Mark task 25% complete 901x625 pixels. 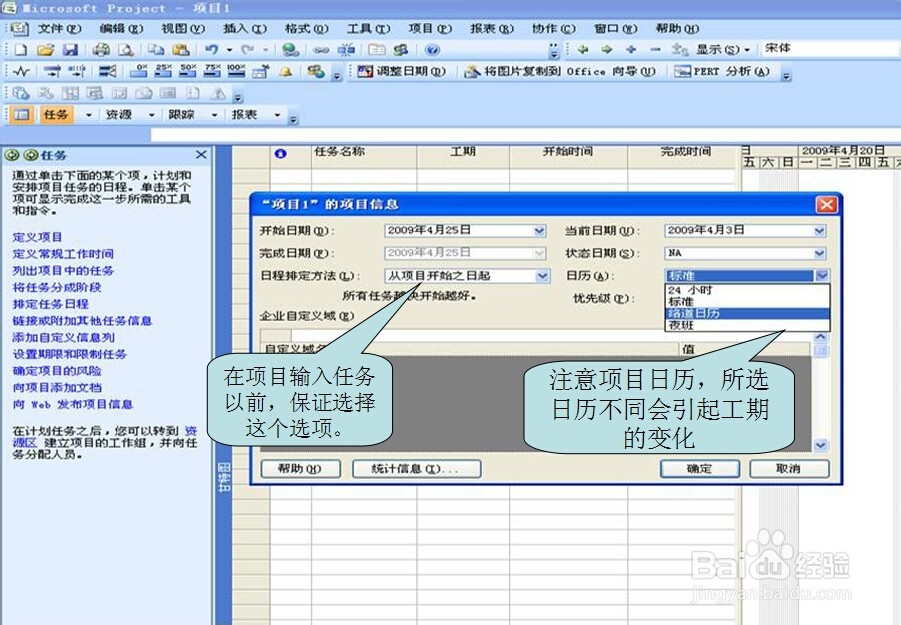click(163, 71)
